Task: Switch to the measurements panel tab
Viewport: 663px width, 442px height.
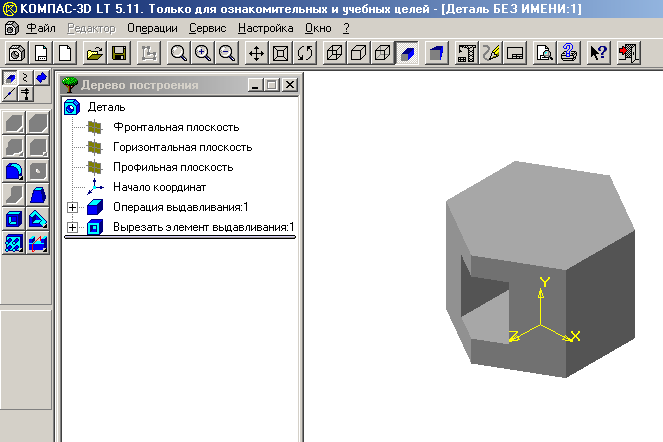Action: pyautogui.click(x=25, y=94)
